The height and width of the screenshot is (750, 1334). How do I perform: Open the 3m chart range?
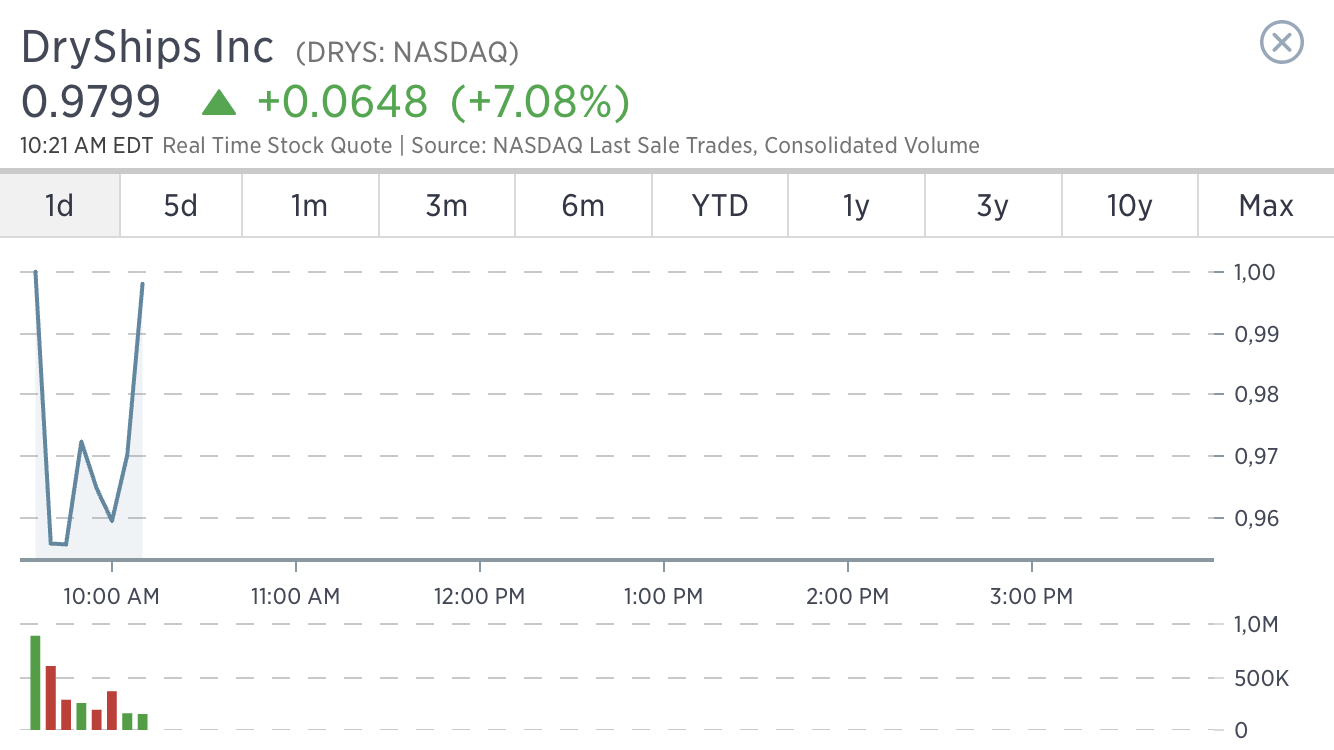tap(447, 205)
